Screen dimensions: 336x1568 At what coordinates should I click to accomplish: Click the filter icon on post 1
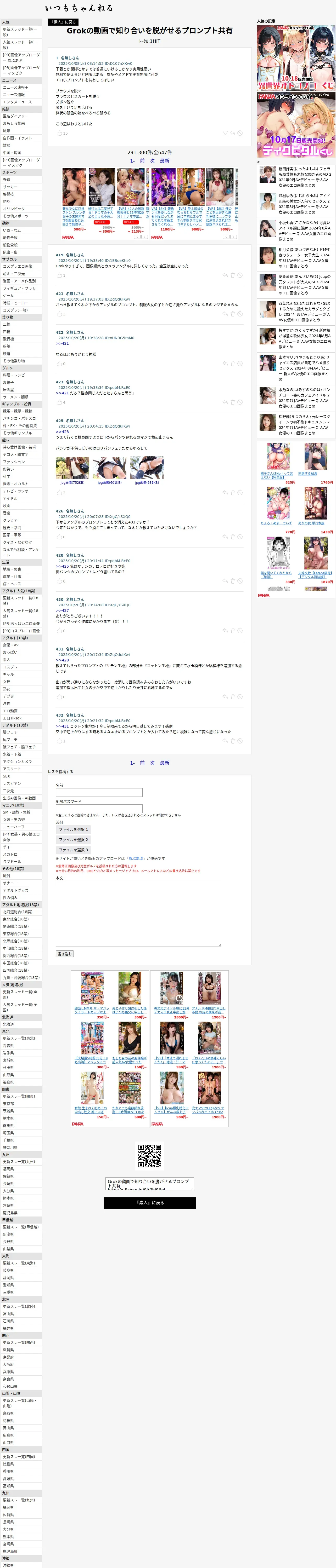click(225, 133)
